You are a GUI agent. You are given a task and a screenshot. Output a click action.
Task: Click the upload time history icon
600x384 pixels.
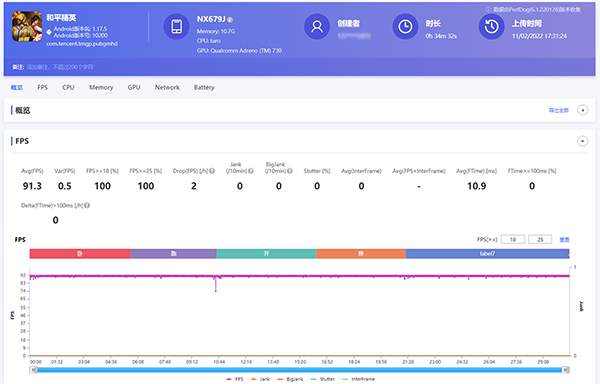point(492,26)
